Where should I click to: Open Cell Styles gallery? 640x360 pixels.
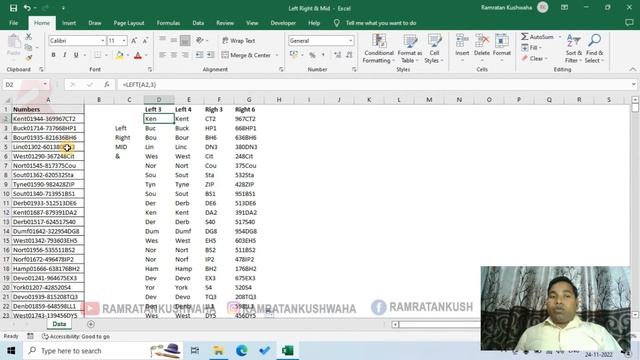(434, 49)
